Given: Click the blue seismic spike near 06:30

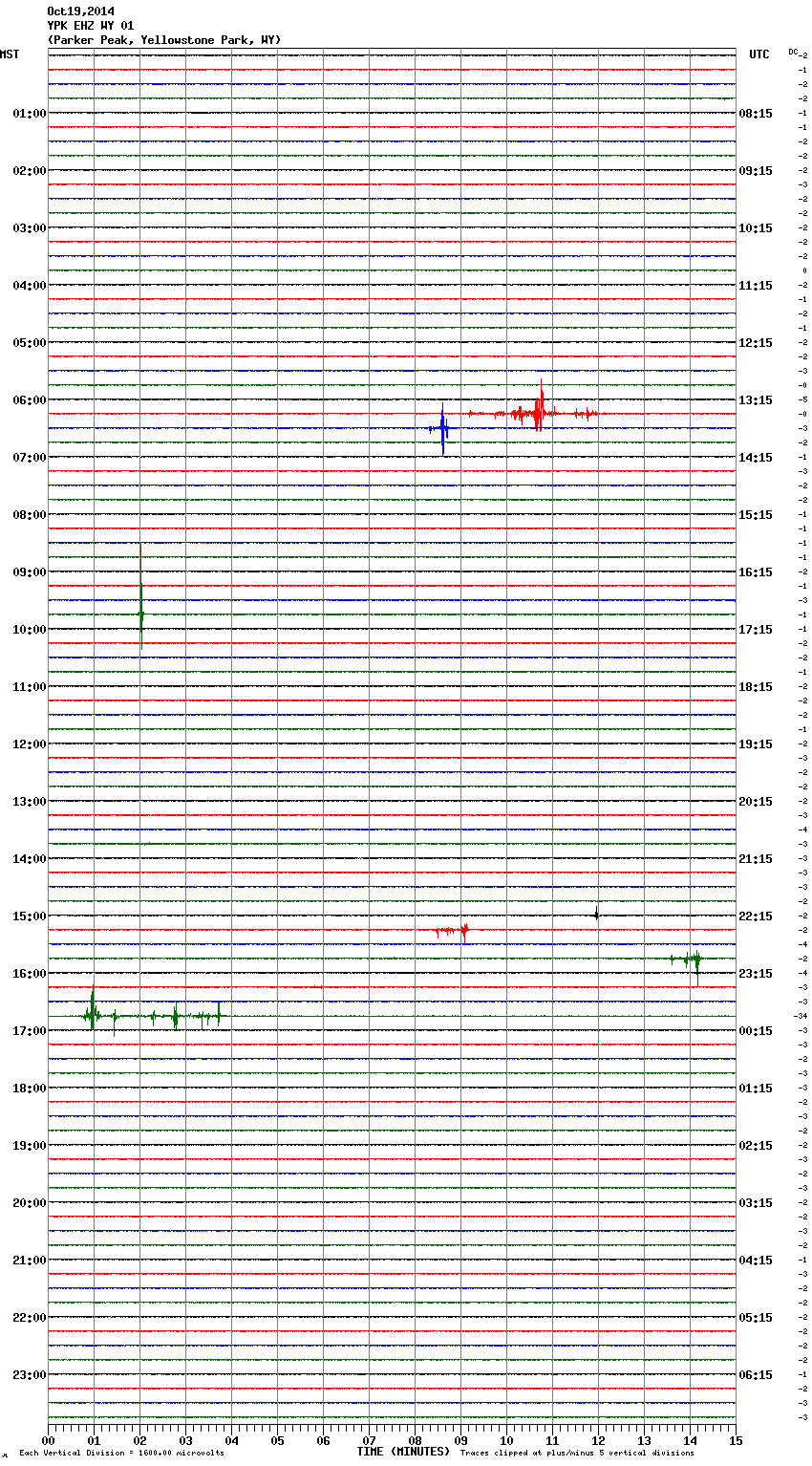Looking at the screenshot, I should (x=442, y=429).
